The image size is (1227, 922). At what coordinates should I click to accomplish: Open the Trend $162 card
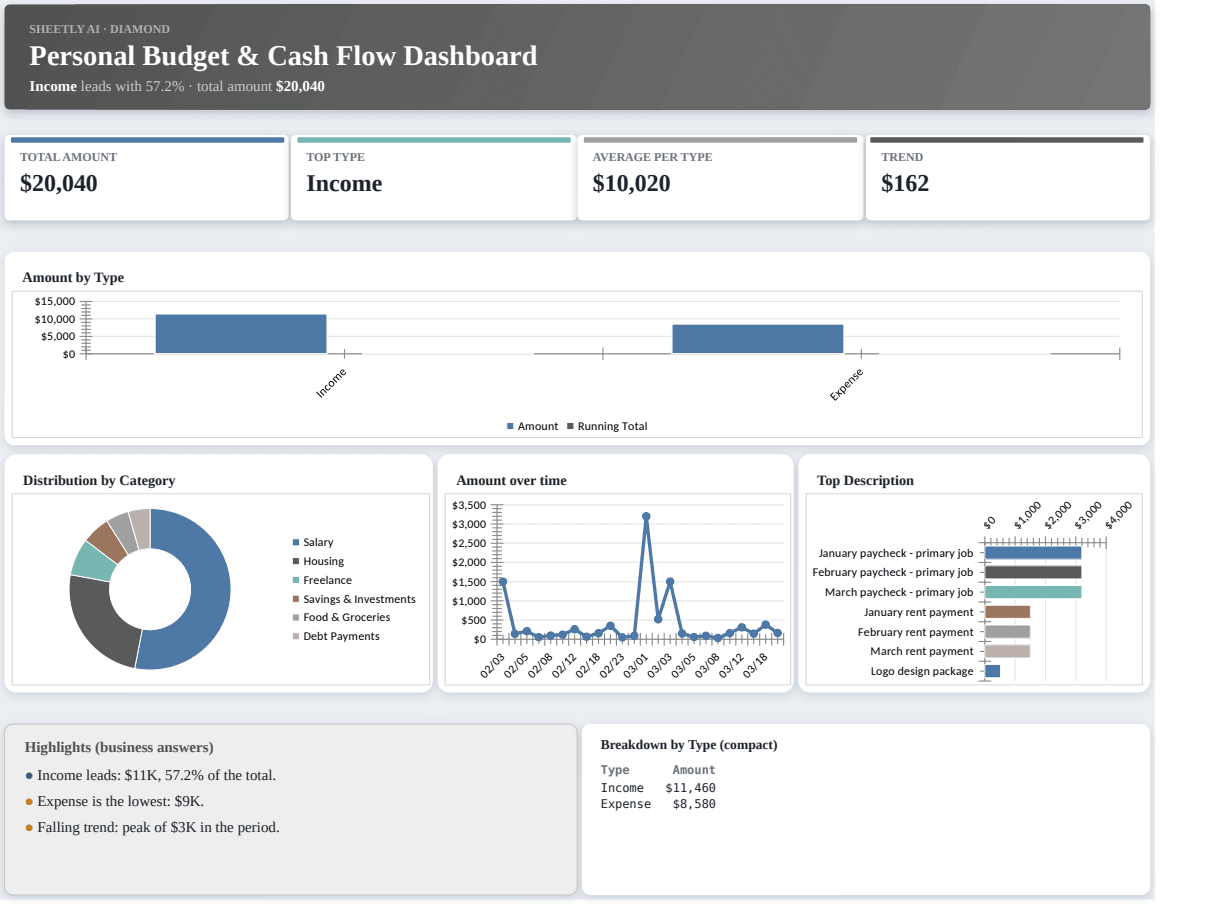coord(1007,178)
